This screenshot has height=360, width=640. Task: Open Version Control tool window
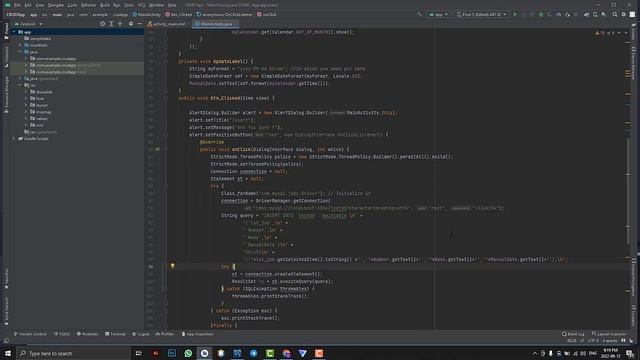(31, 334)
